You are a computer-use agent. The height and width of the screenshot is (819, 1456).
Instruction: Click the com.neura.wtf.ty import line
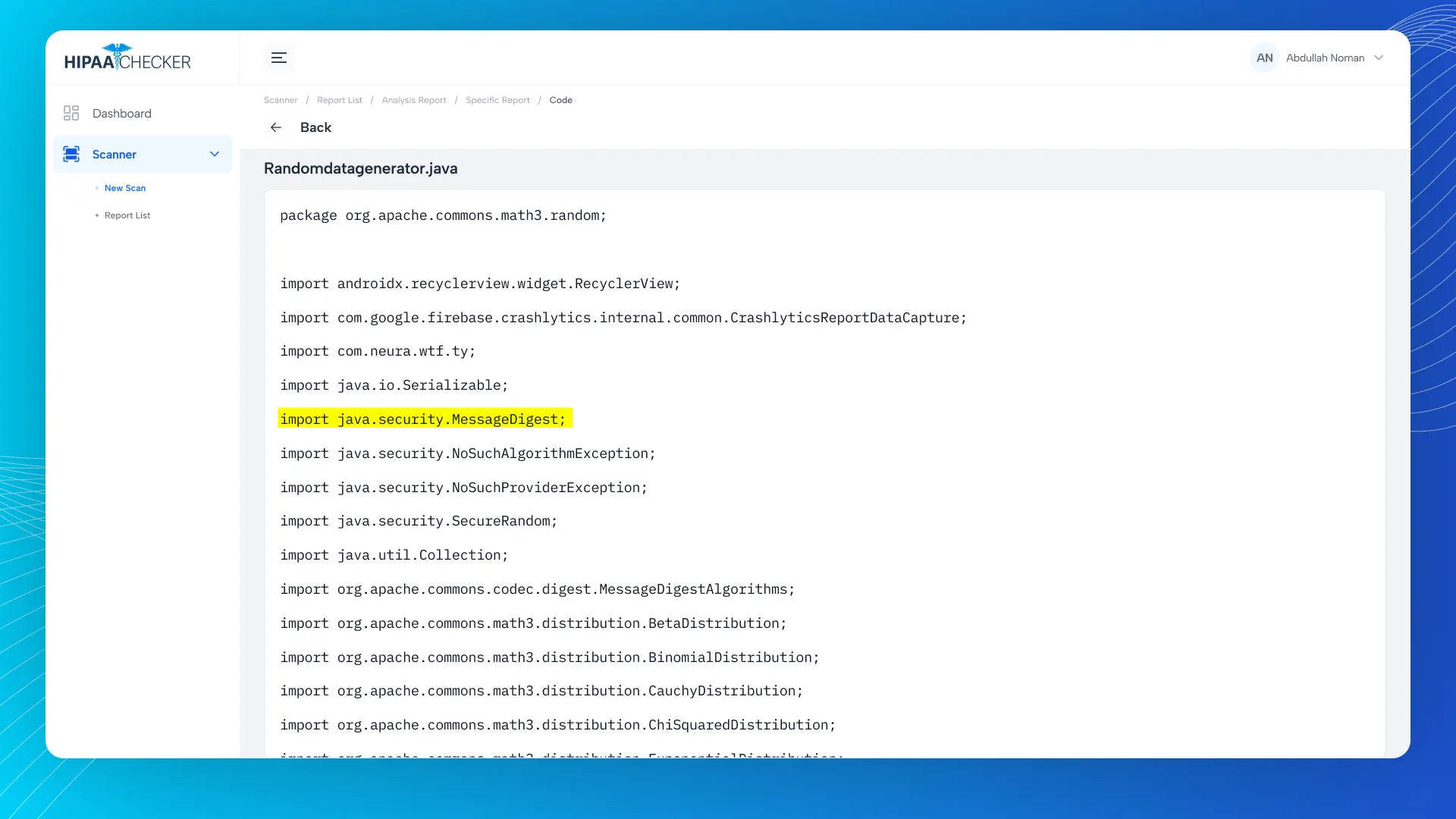point(378,351)
